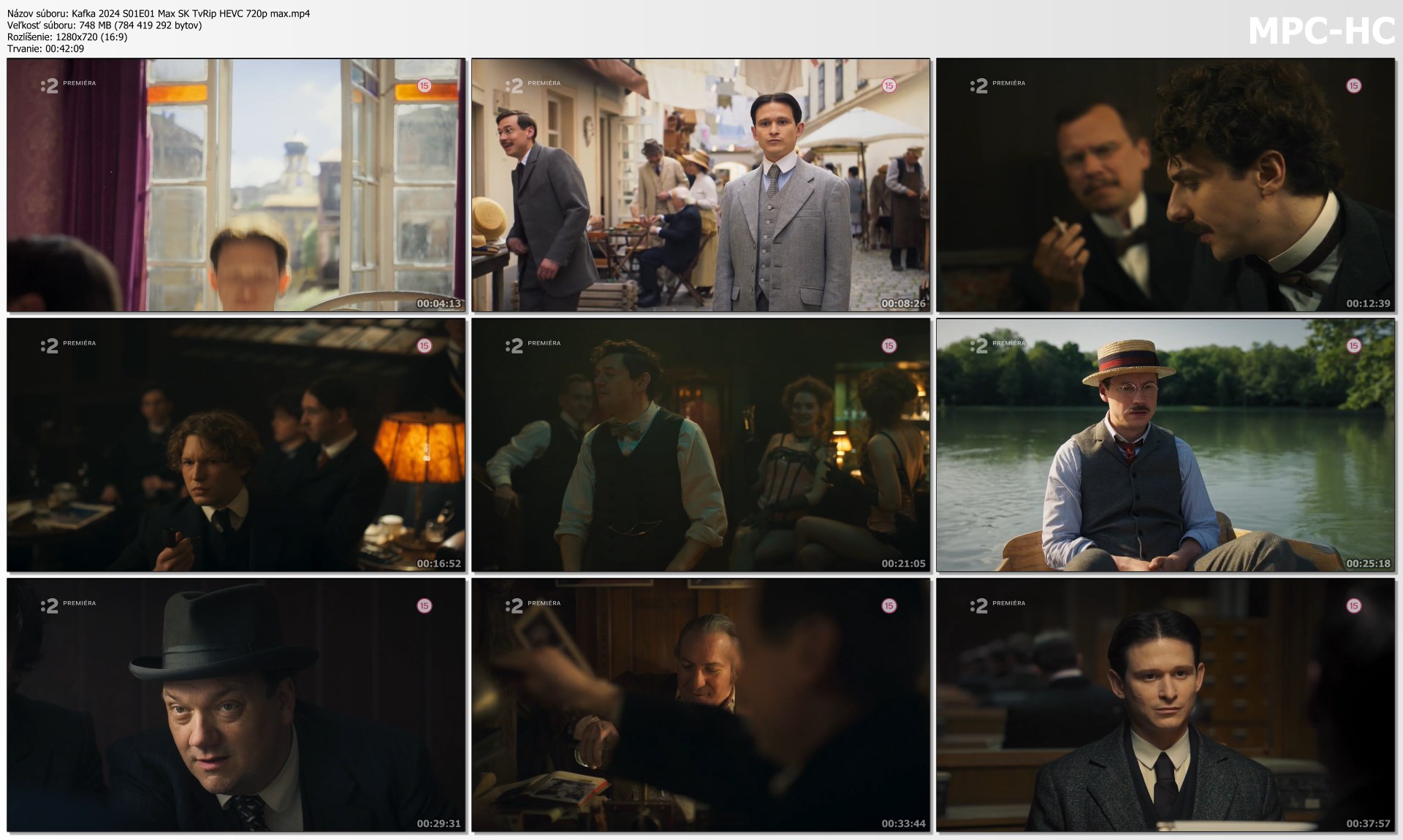The width and height of the screenshot is (1403, 840).
Task: Click the 00:33:44 timestamp label
Action: (x=903, y=823)
